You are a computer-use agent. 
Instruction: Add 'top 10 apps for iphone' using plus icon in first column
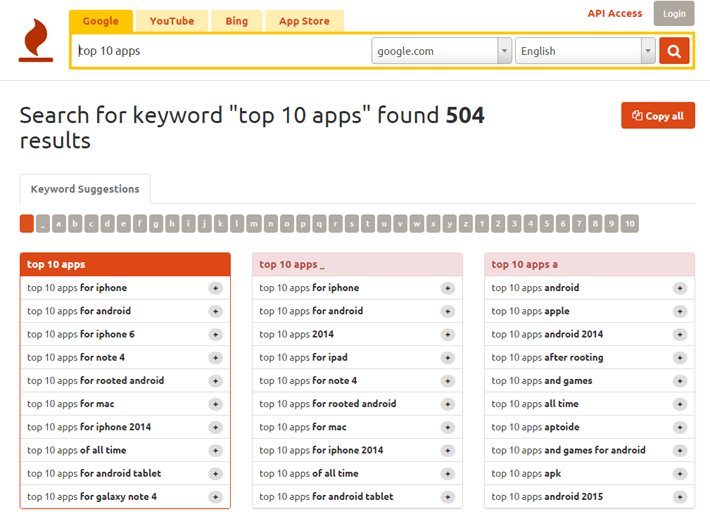pos(215,288)
